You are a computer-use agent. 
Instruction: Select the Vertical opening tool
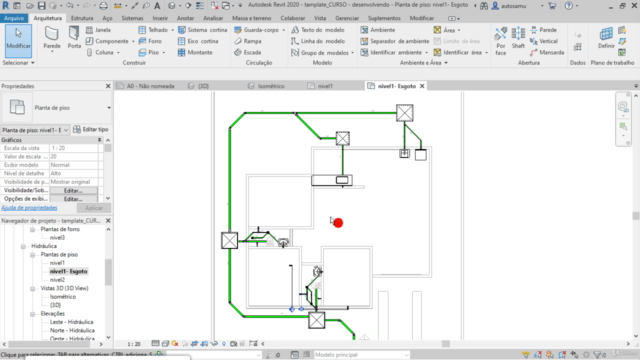[x=543, y=41]
